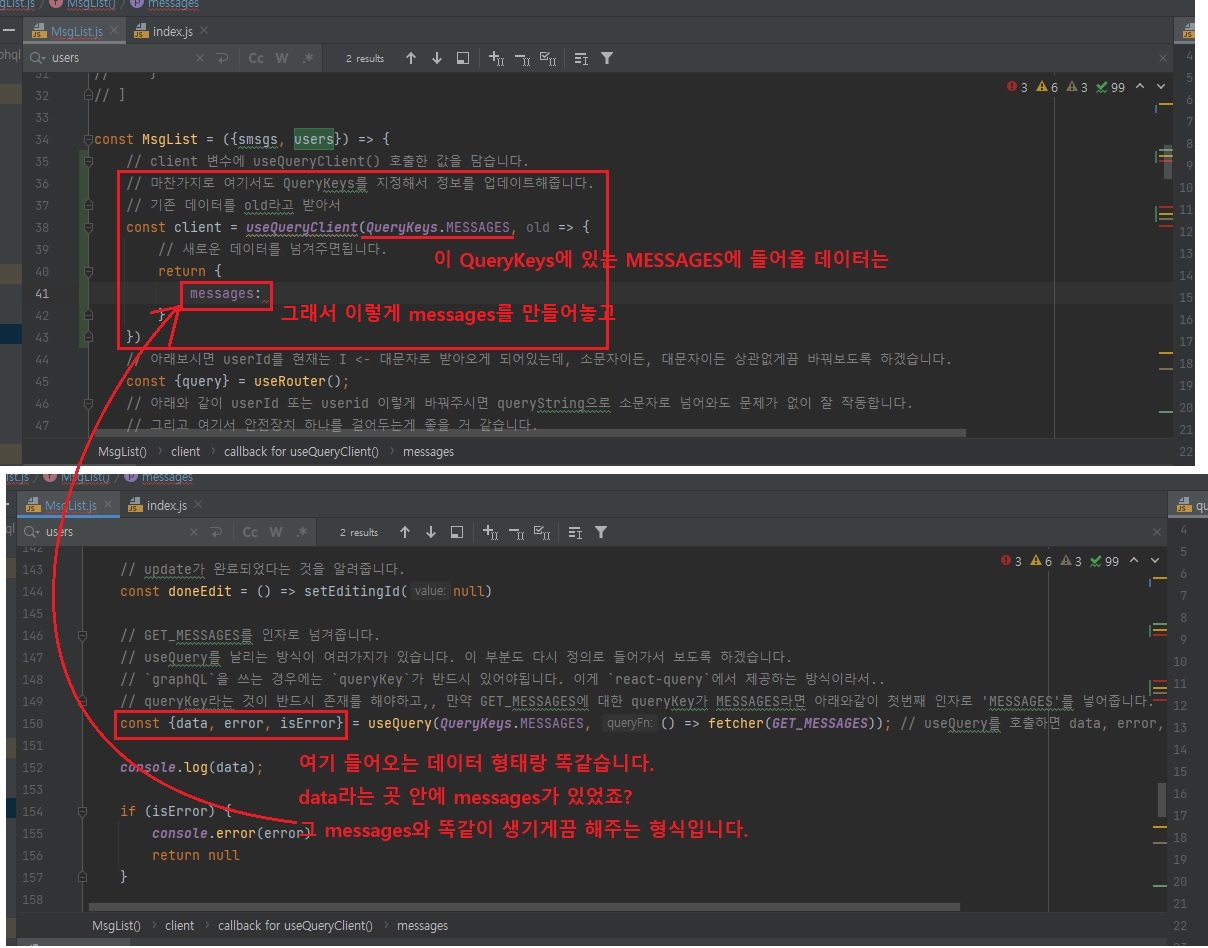
Task: Unselect occurrence icon in lower search bar
Action: (x=516, y=532)
